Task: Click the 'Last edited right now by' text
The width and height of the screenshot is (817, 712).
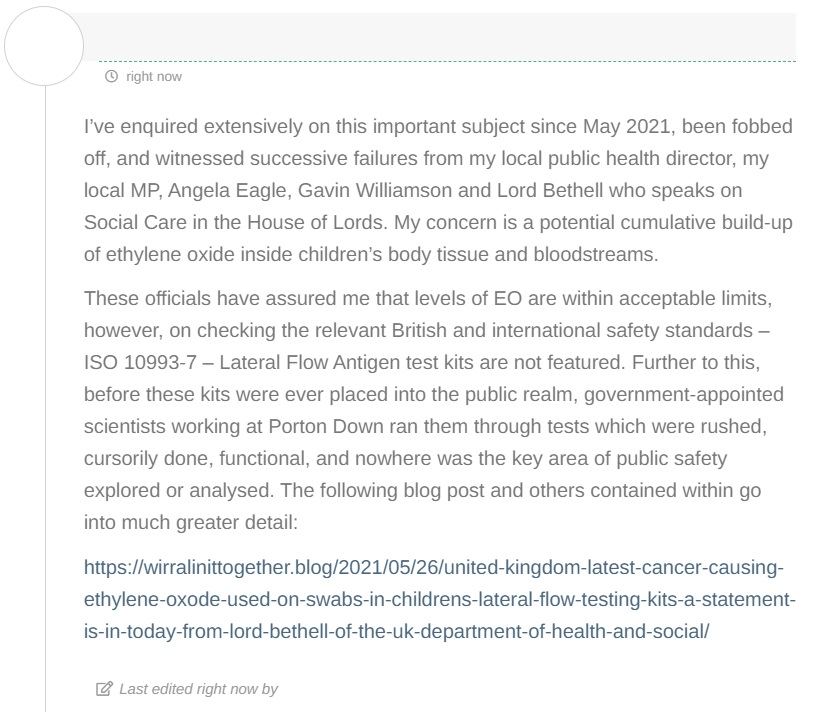Action: (x=198, y=689)
